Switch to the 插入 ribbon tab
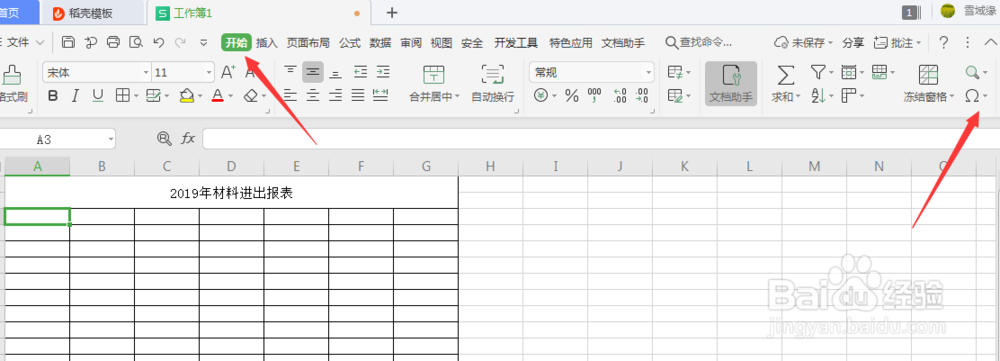Viewport: 1000px width, 361px height. click(x=267, y=43)
